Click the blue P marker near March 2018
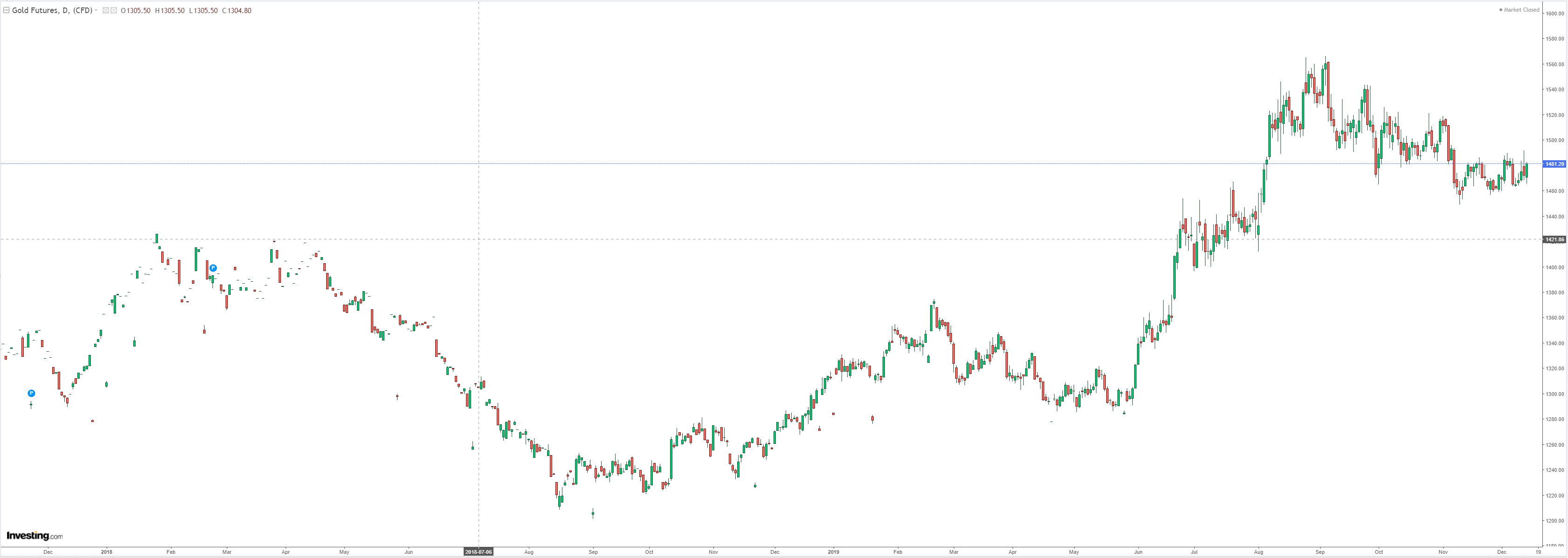1568x558 pixels. pos(213,268)
